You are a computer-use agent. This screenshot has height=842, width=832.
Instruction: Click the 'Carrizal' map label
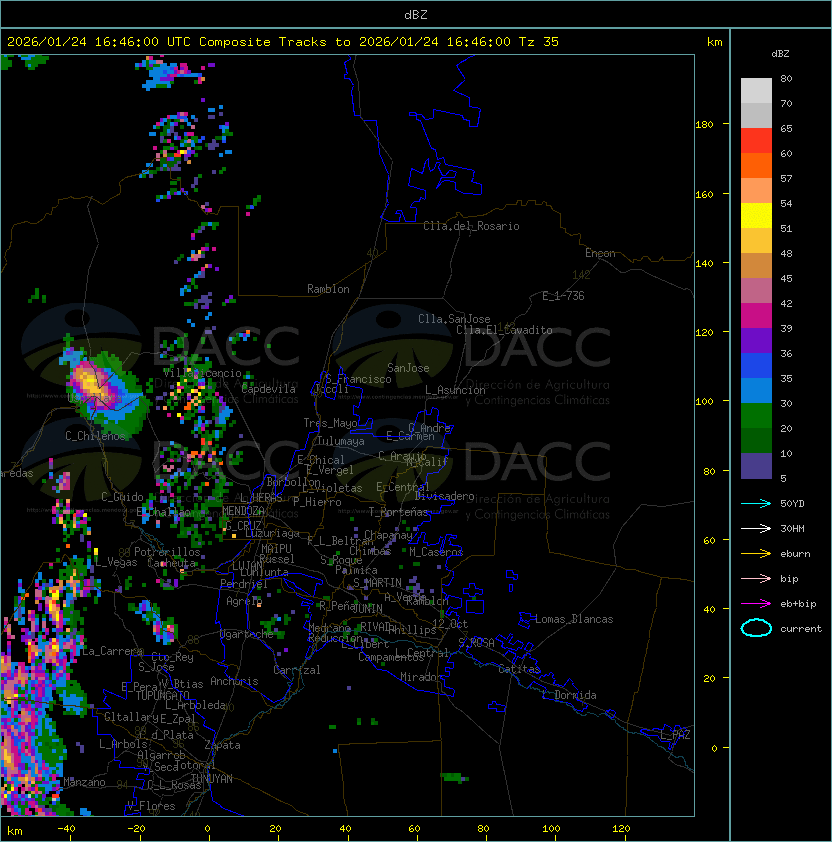296,670
